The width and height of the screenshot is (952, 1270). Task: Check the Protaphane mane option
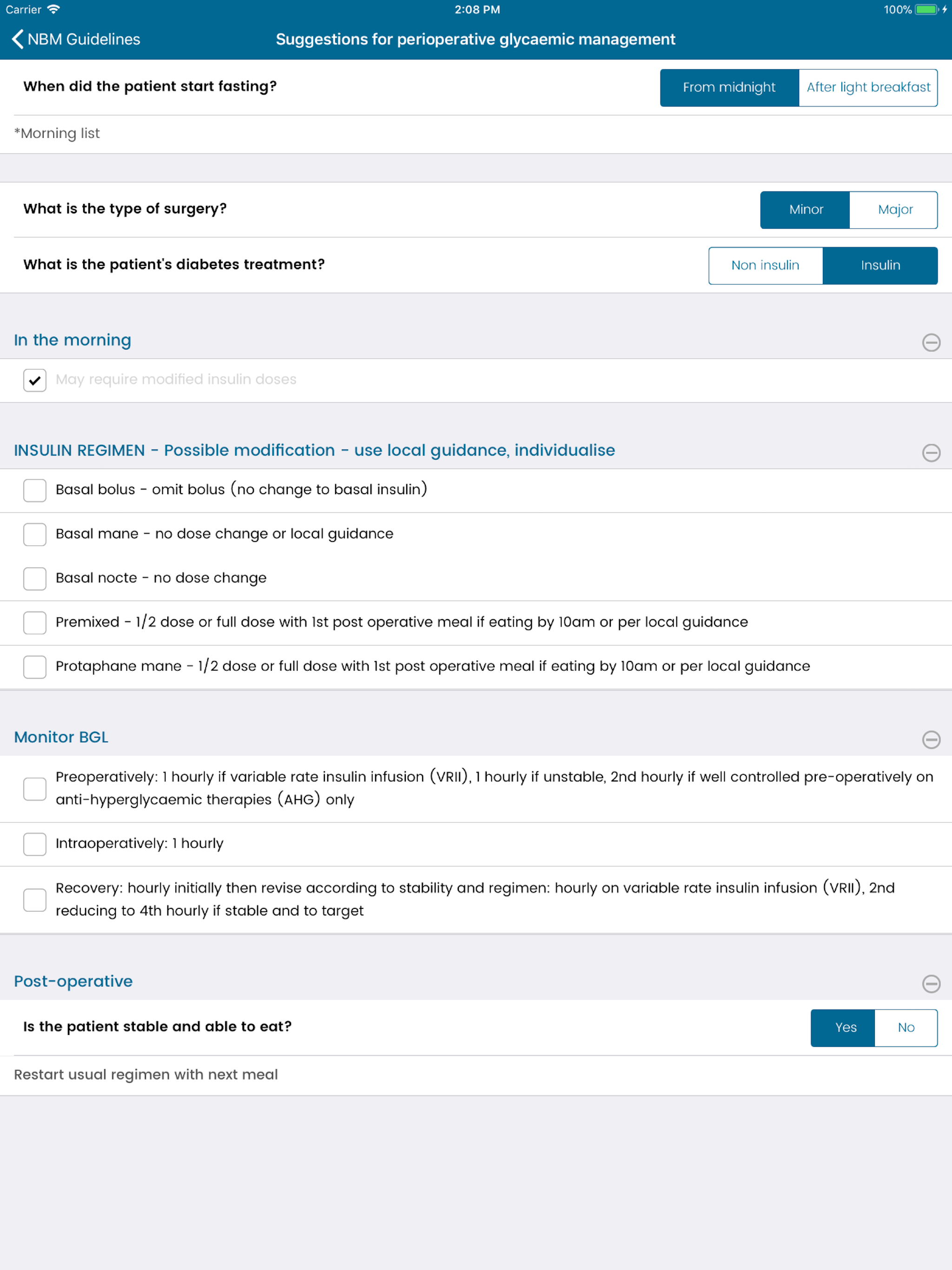coord(35,667)
